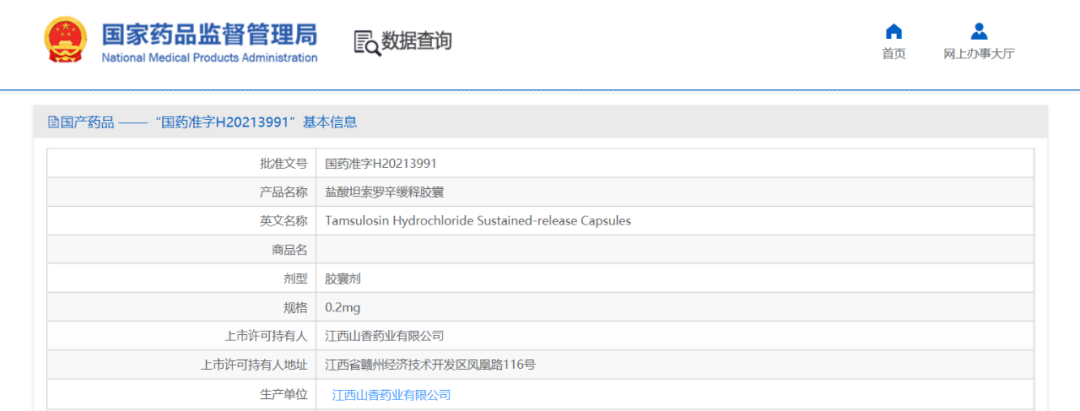This screenshot has height=411, width=1080.
Task: Select the 产品名称 label cell
Action: click(x=181, y=192)
